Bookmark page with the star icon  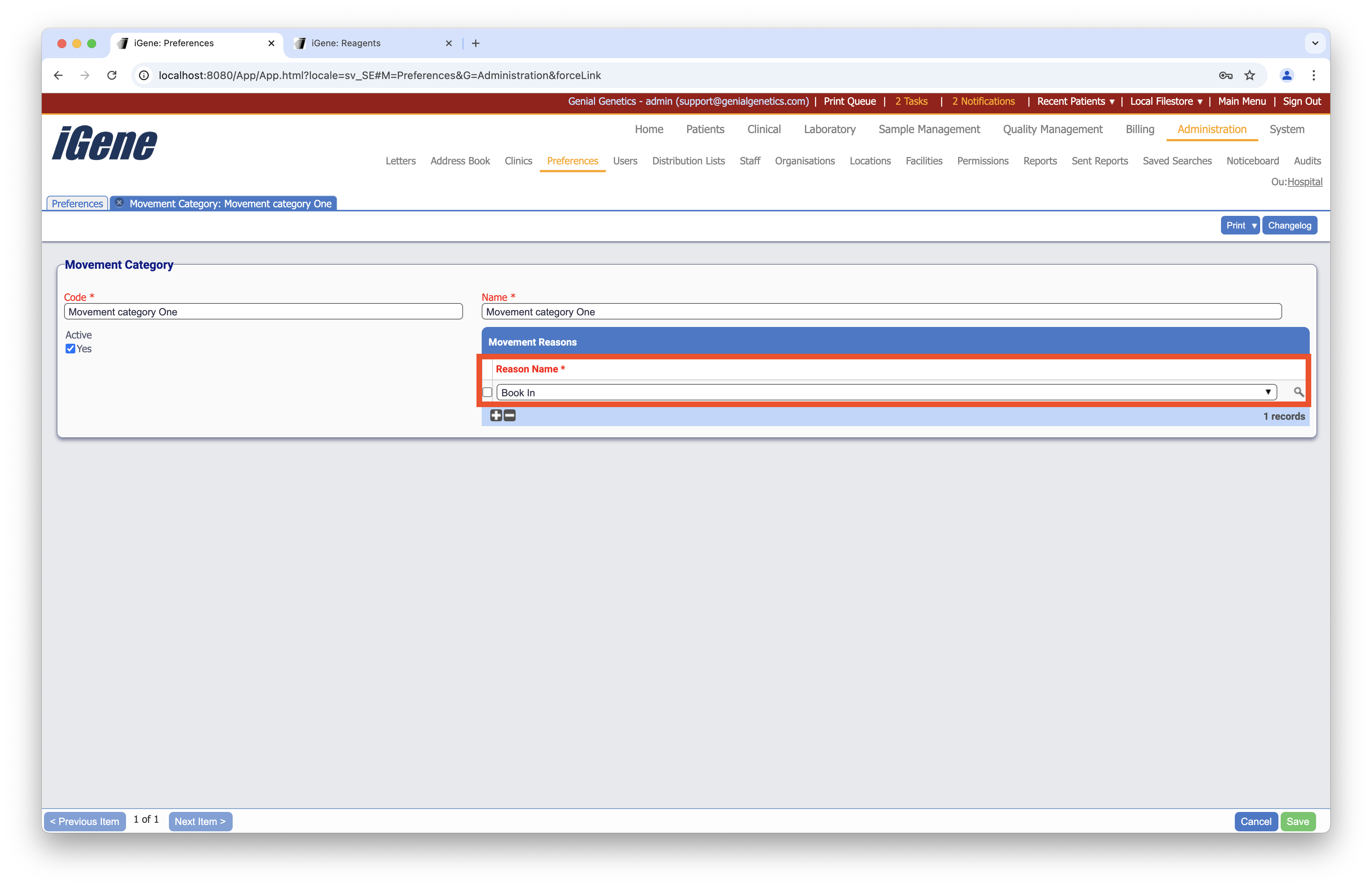1250,75
